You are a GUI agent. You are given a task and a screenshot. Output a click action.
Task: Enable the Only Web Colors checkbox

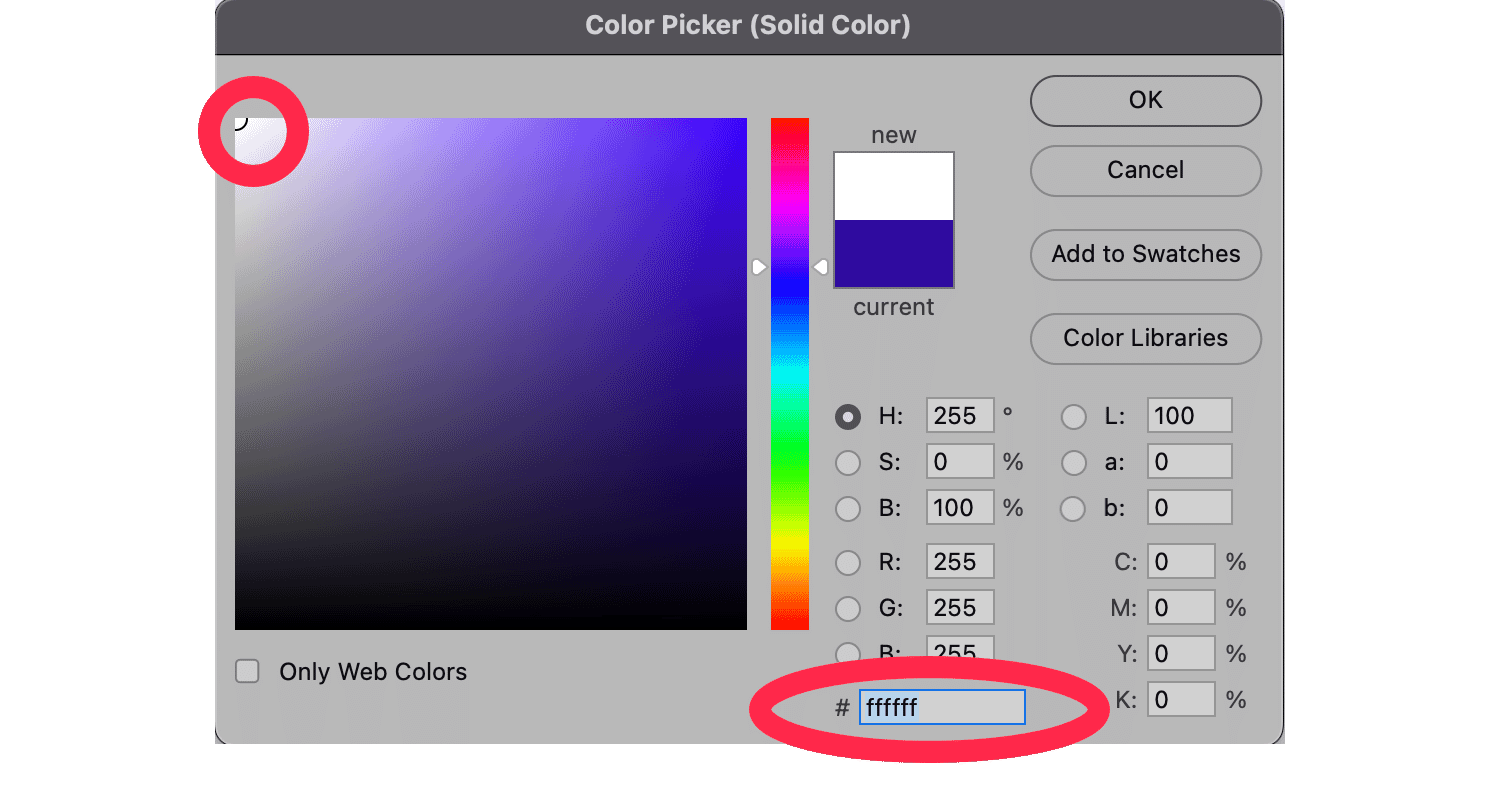(x=247, y=671)
